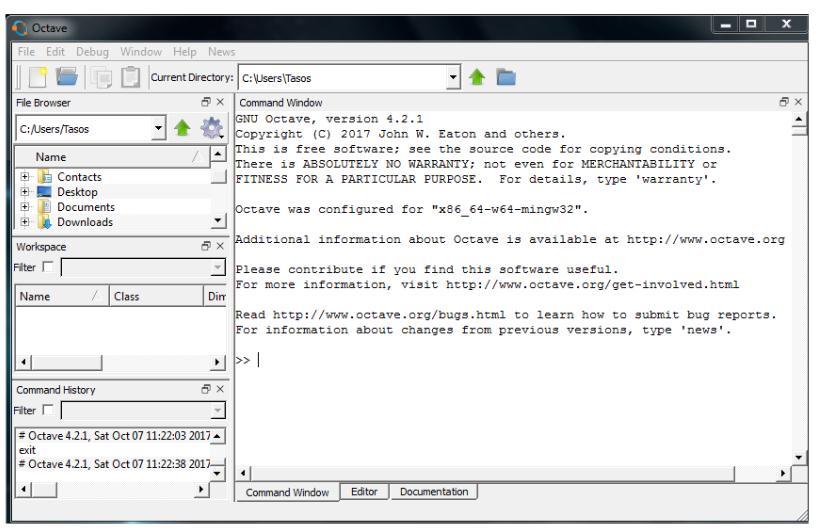Close the Command History panel
Screen dimensions: 816x531
tap(220, 389)
